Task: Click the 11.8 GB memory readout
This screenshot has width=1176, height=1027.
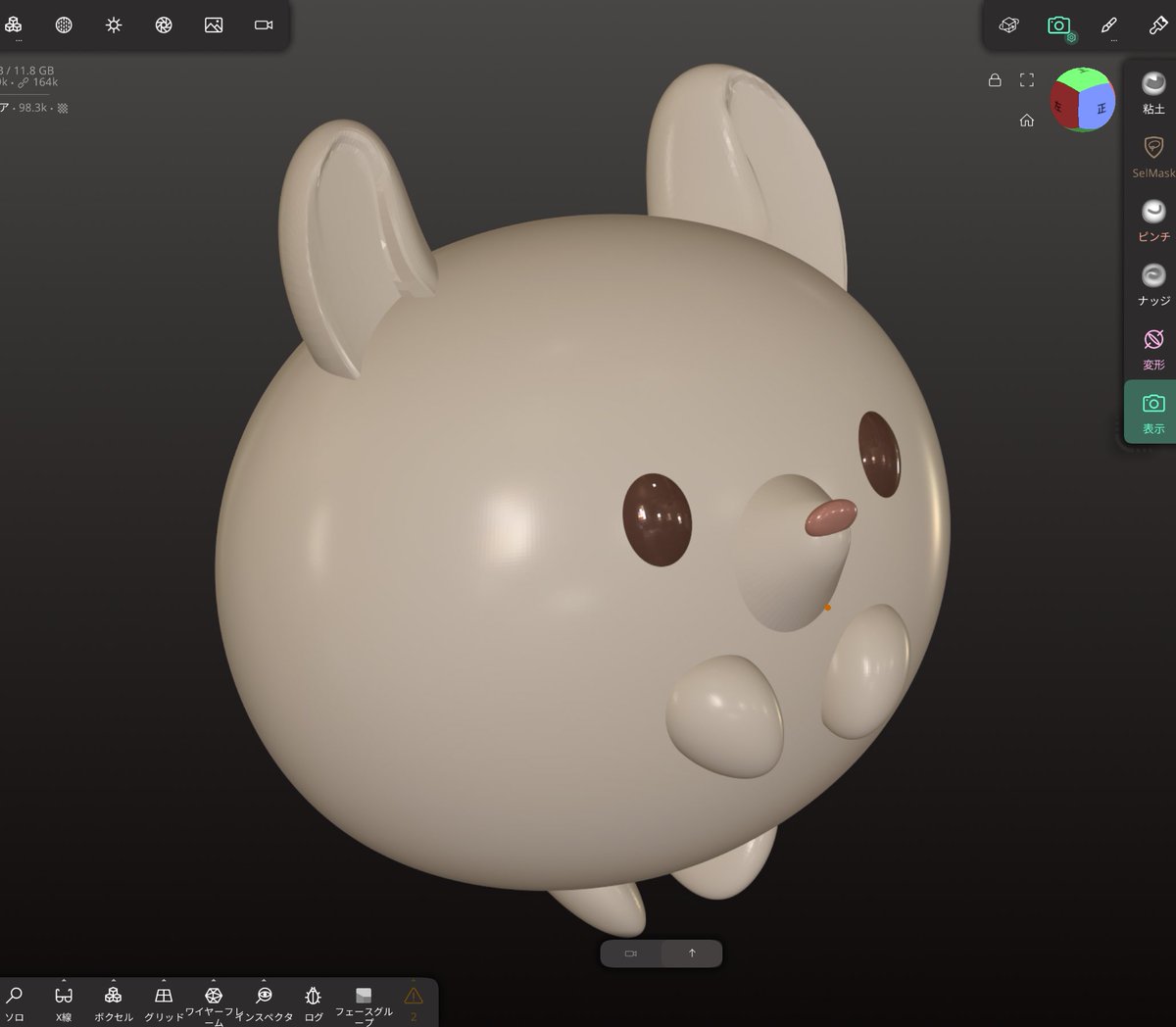Action: coord(33,71)
